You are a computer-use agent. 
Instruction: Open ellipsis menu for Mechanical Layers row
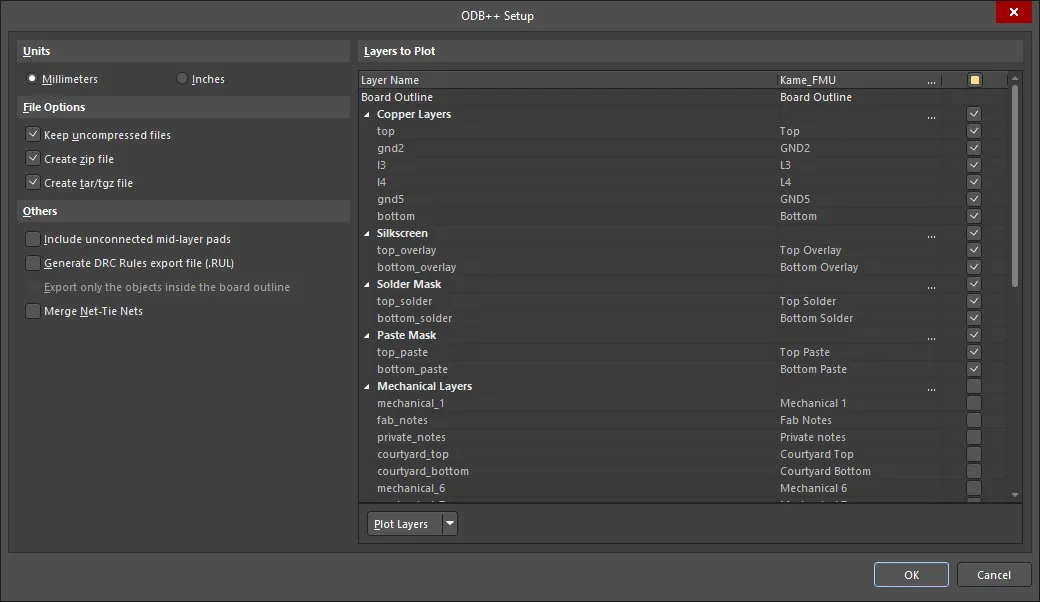click(x=931, y=389)
